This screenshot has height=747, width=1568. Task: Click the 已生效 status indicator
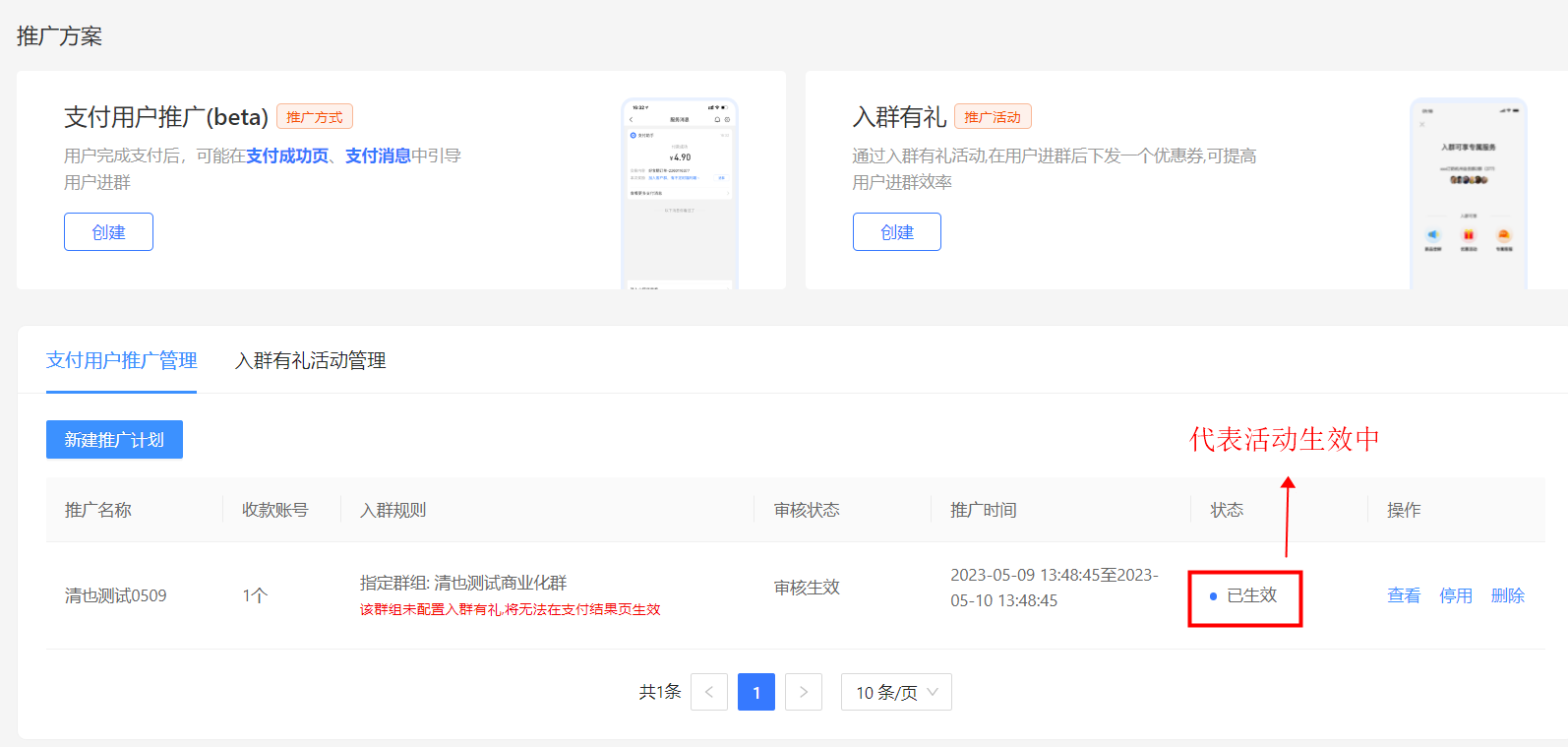[1244, 595]
